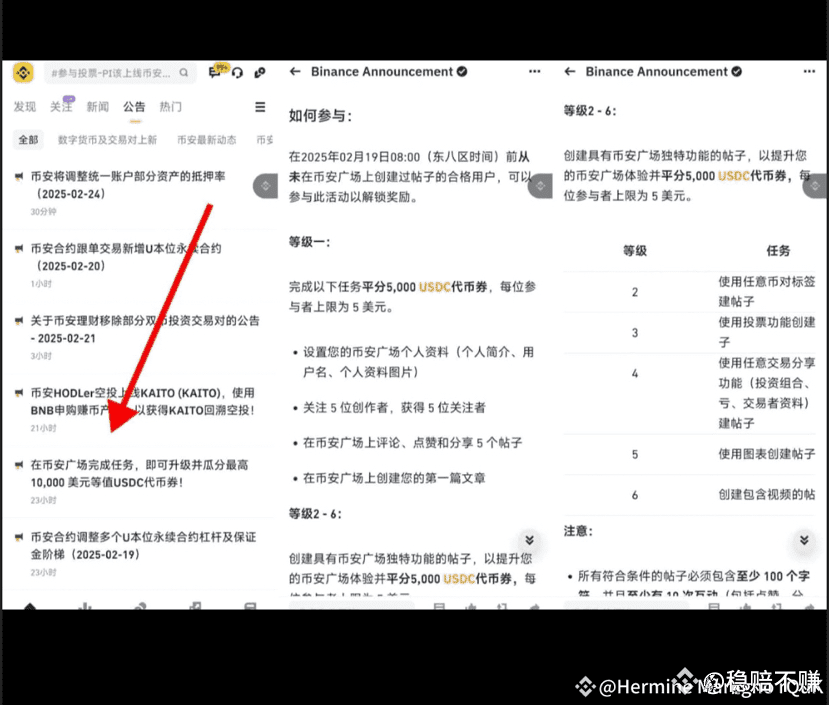This screenshot has height=705, width=829.
Task: Tap 21小时 timestamp under KAITO announcement
Action: point(43,428)
